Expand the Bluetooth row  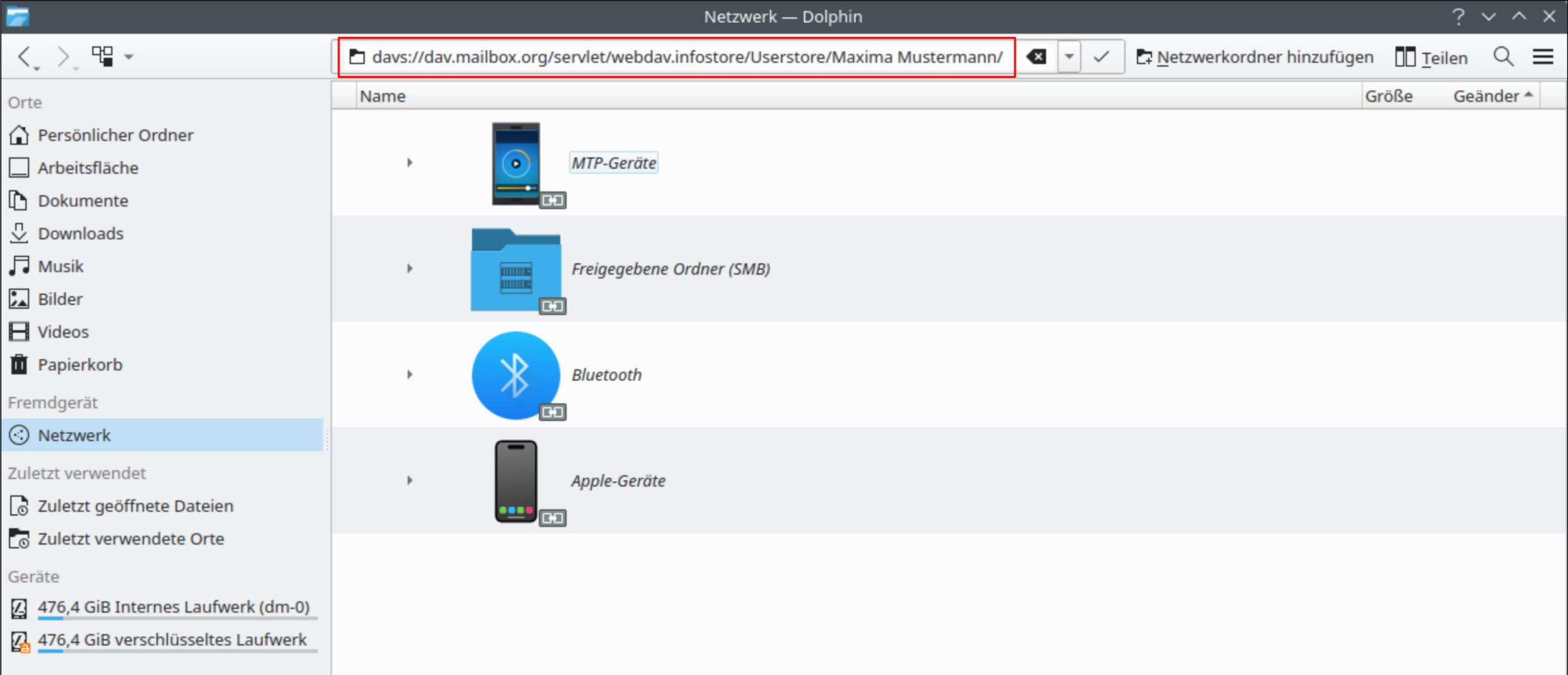[x=409, y=375]
